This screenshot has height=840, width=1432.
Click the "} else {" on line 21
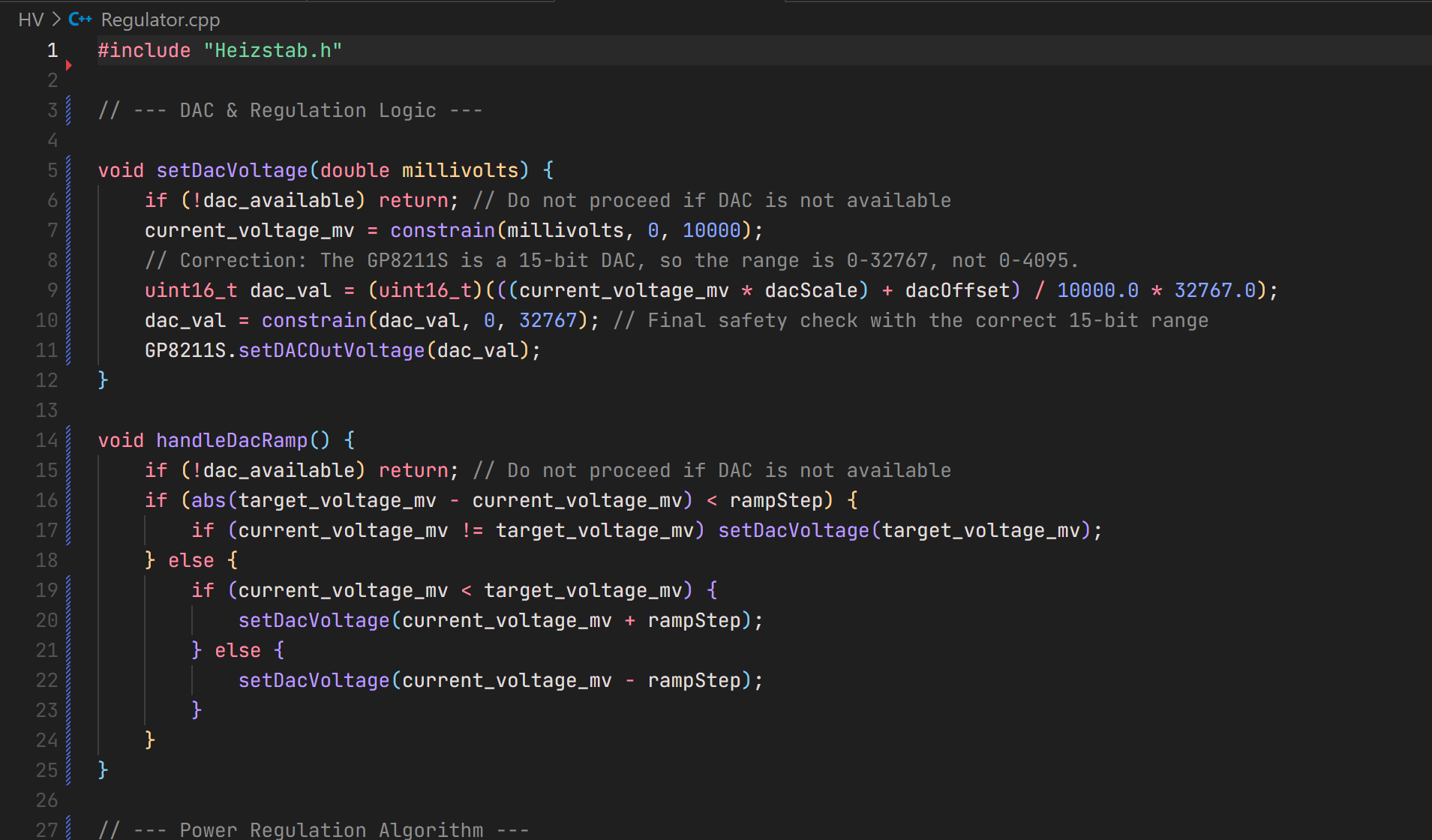coord(238,650)
